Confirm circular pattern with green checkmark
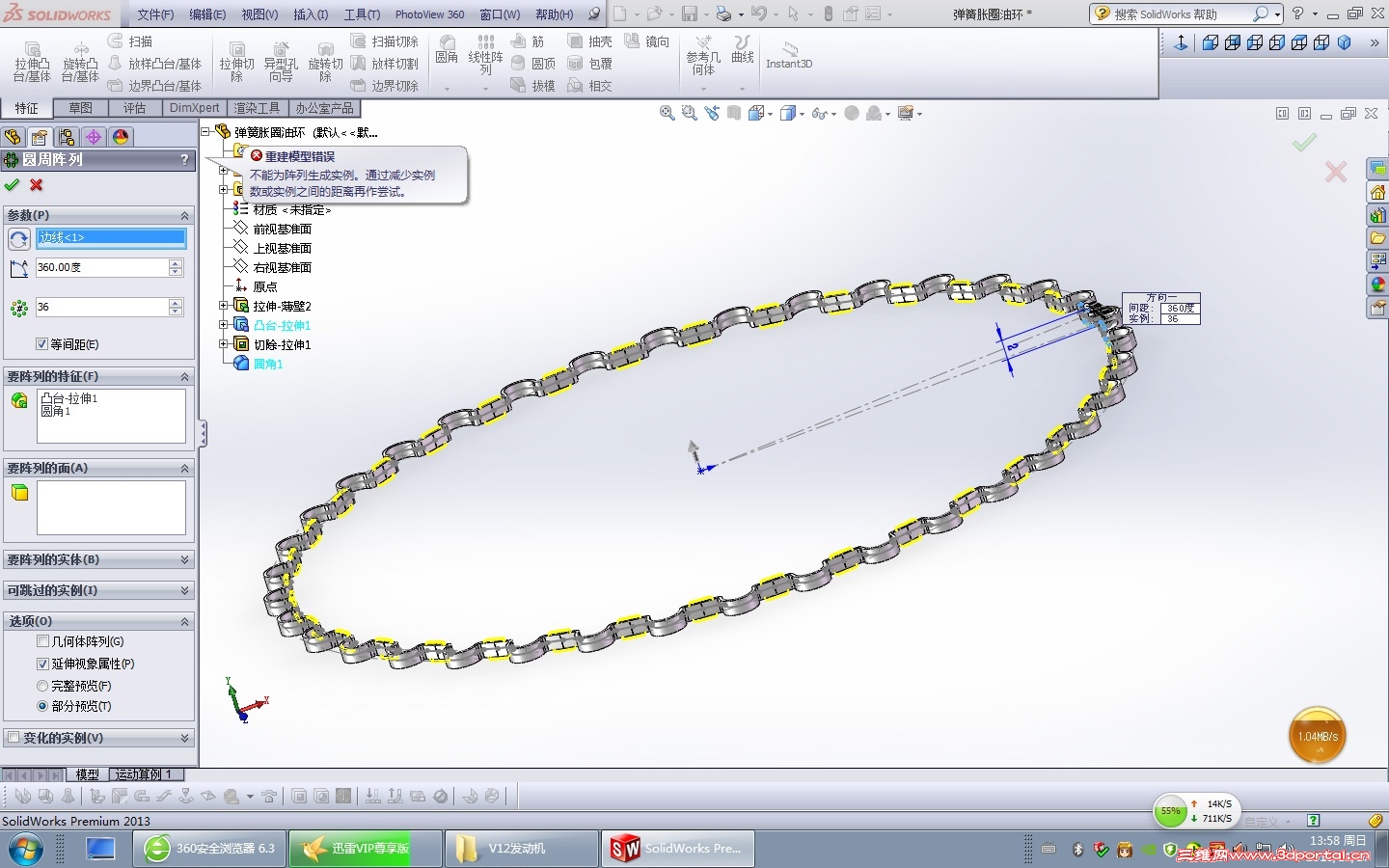 coord(12,185)
